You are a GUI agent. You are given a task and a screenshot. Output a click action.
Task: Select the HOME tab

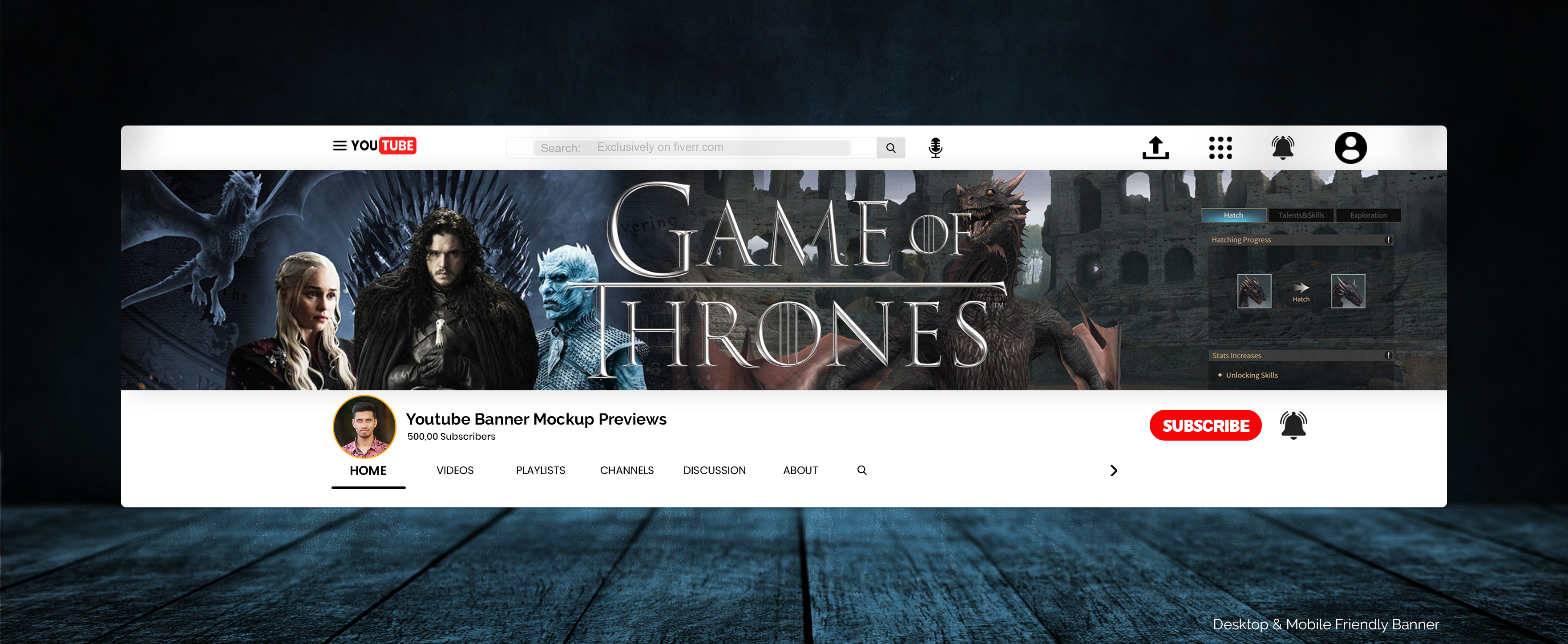pyautogui.click(x=368, y=470)
